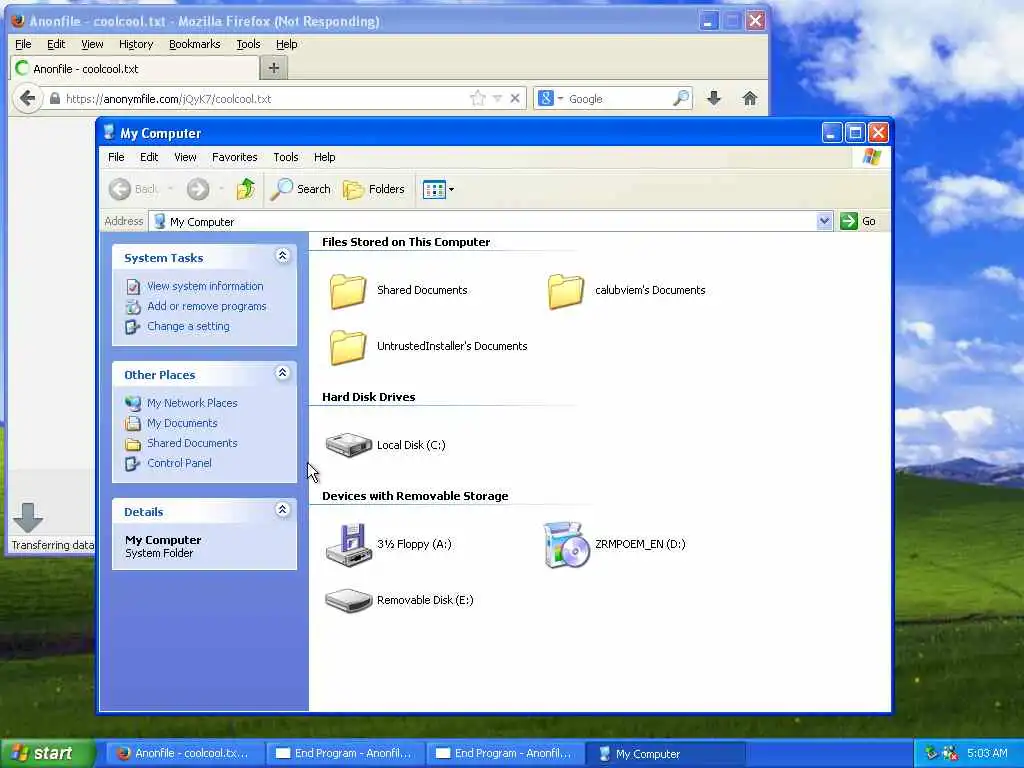Select the Anonfile - coolcool.txt Firefox tab
Image resolution: width=1024 pixels, height=768 pixels.
click(x=135, y=69)
